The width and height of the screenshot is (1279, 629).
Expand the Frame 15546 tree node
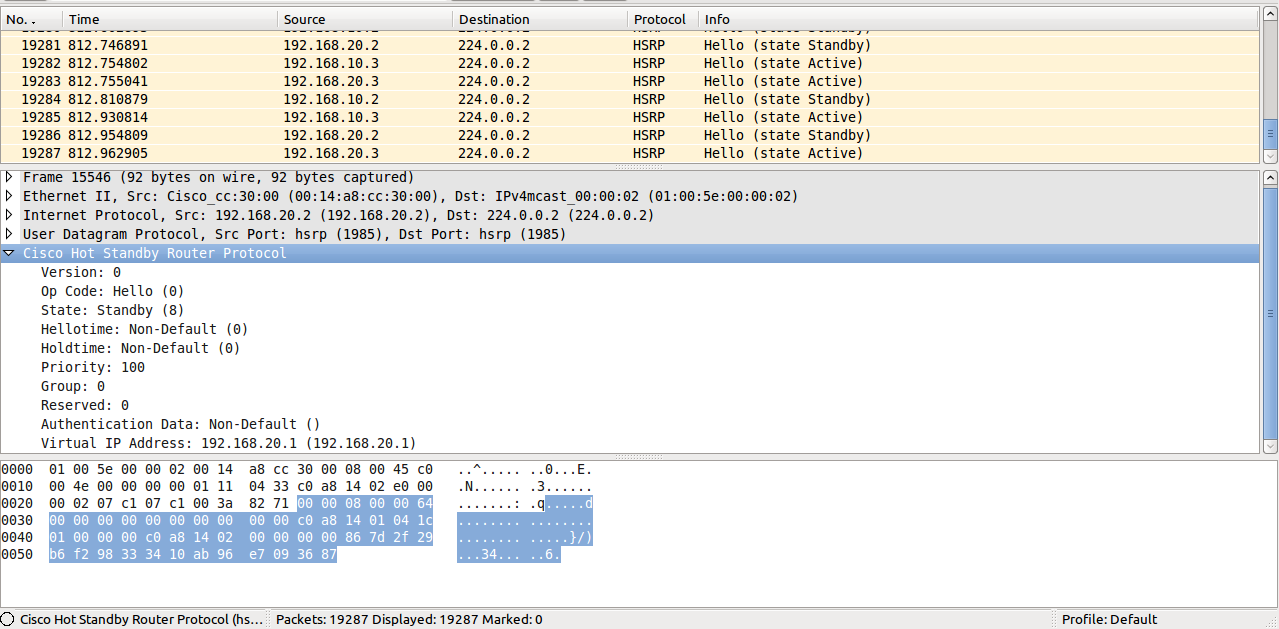9,177
